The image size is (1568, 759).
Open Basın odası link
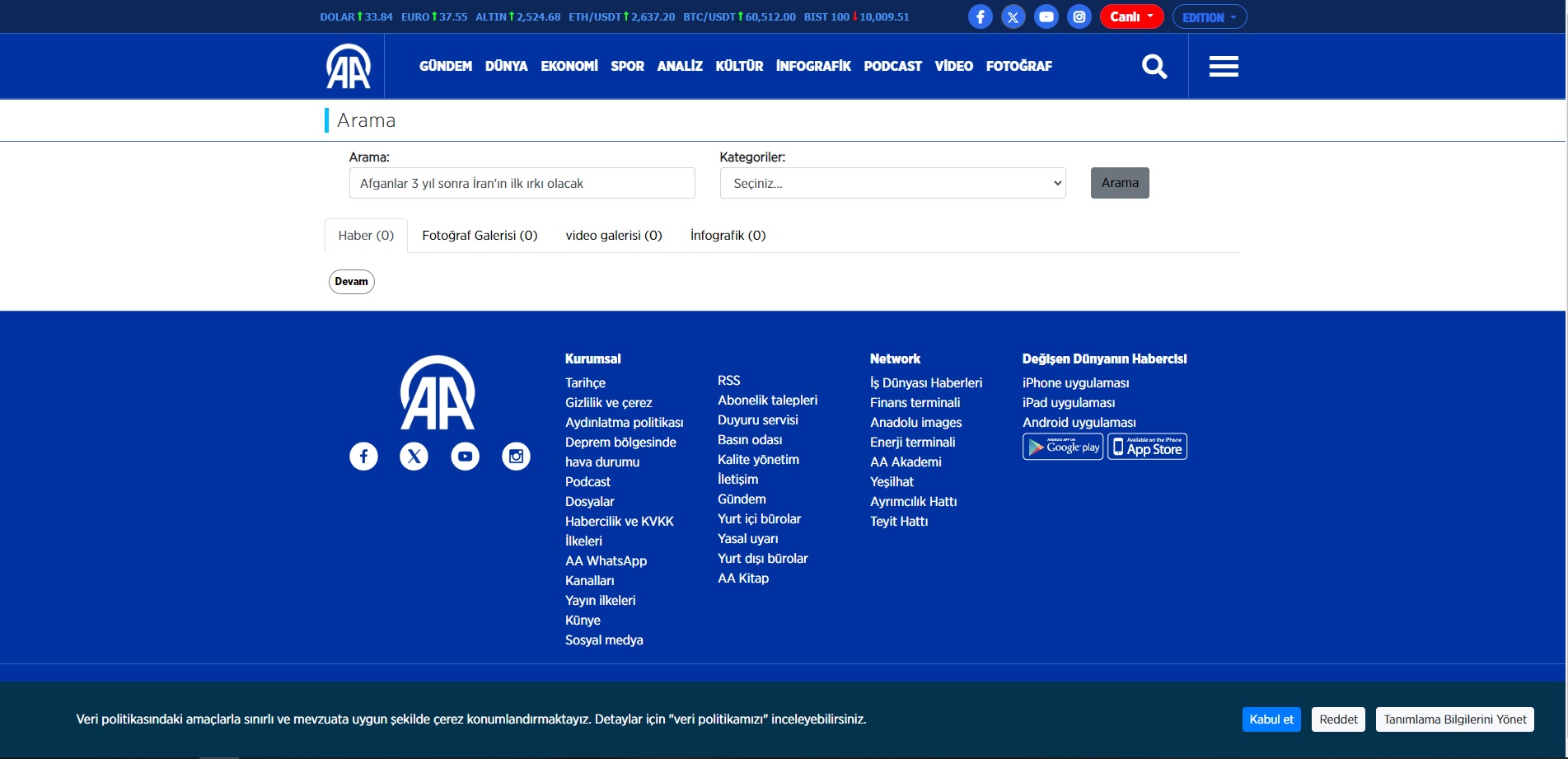pos(750,440)
